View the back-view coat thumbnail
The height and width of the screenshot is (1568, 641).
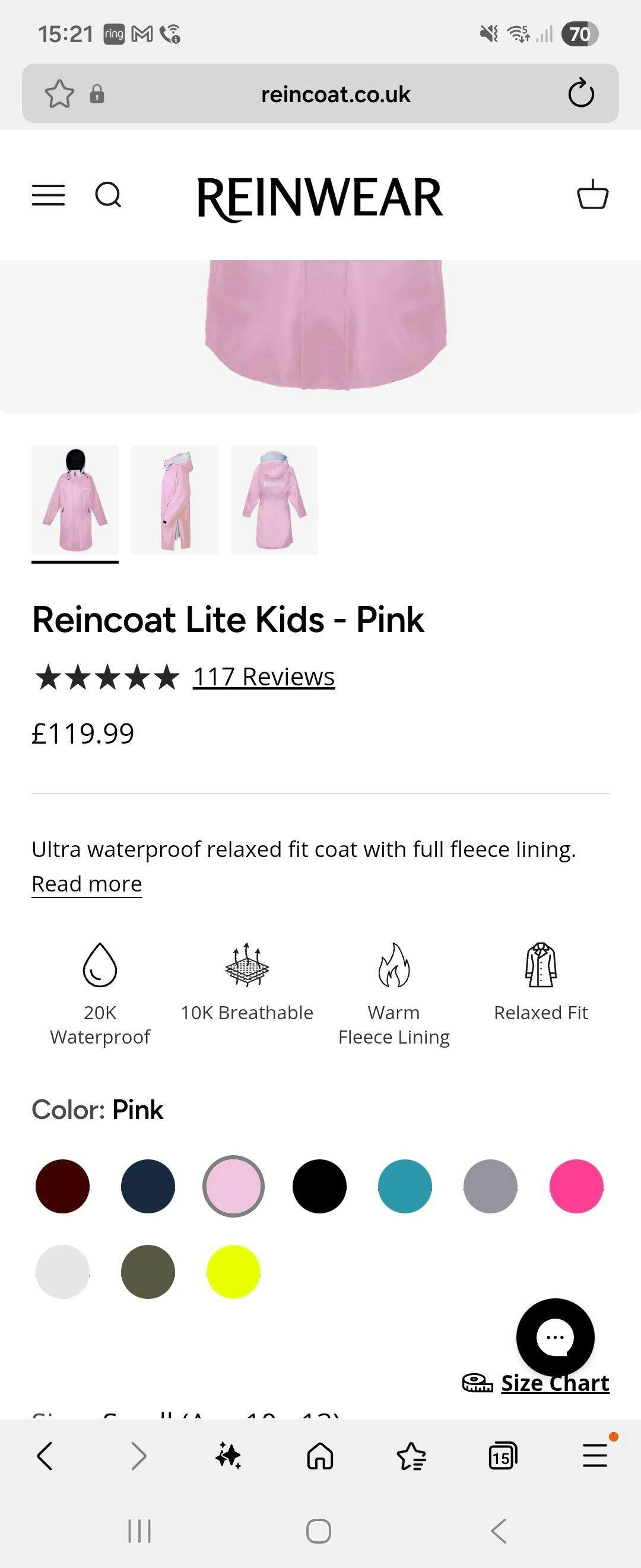(274, 500)
